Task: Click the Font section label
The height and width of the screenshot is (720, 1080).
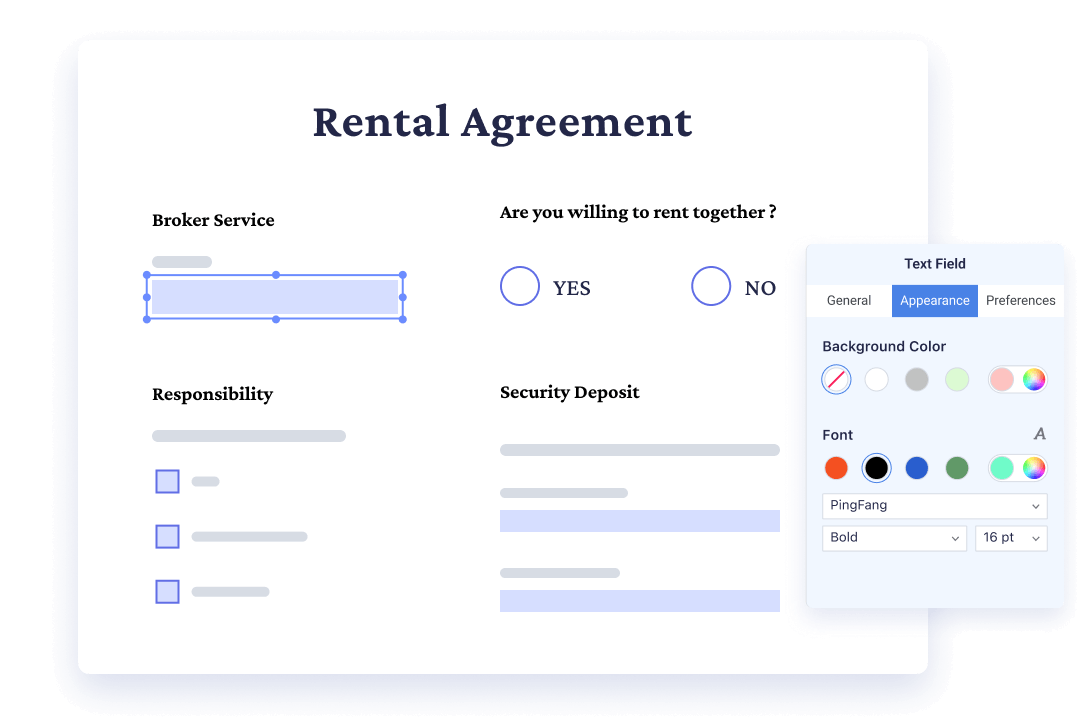Action: [838, 435]
